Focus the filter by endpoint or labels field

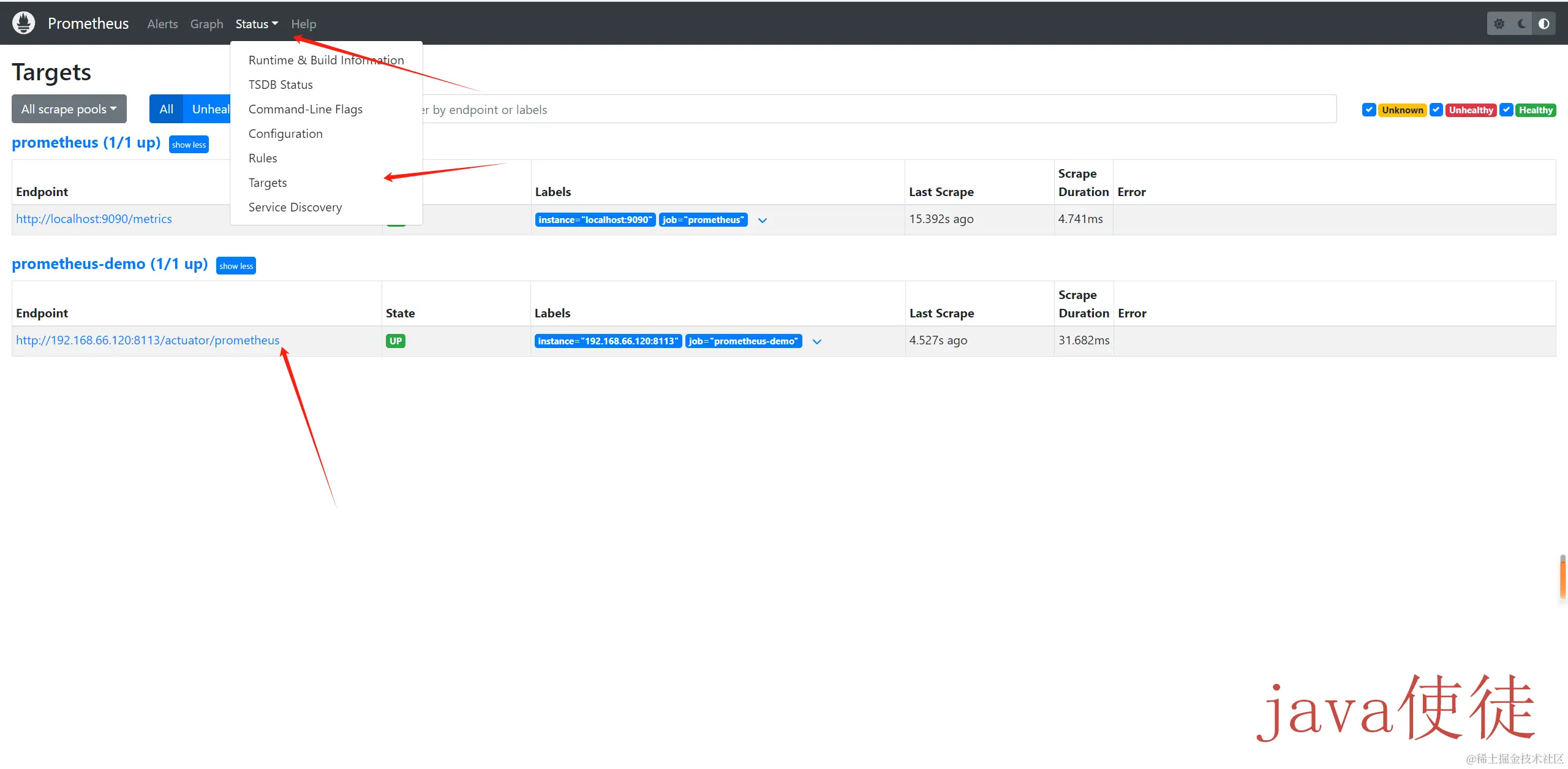[878, 109]
